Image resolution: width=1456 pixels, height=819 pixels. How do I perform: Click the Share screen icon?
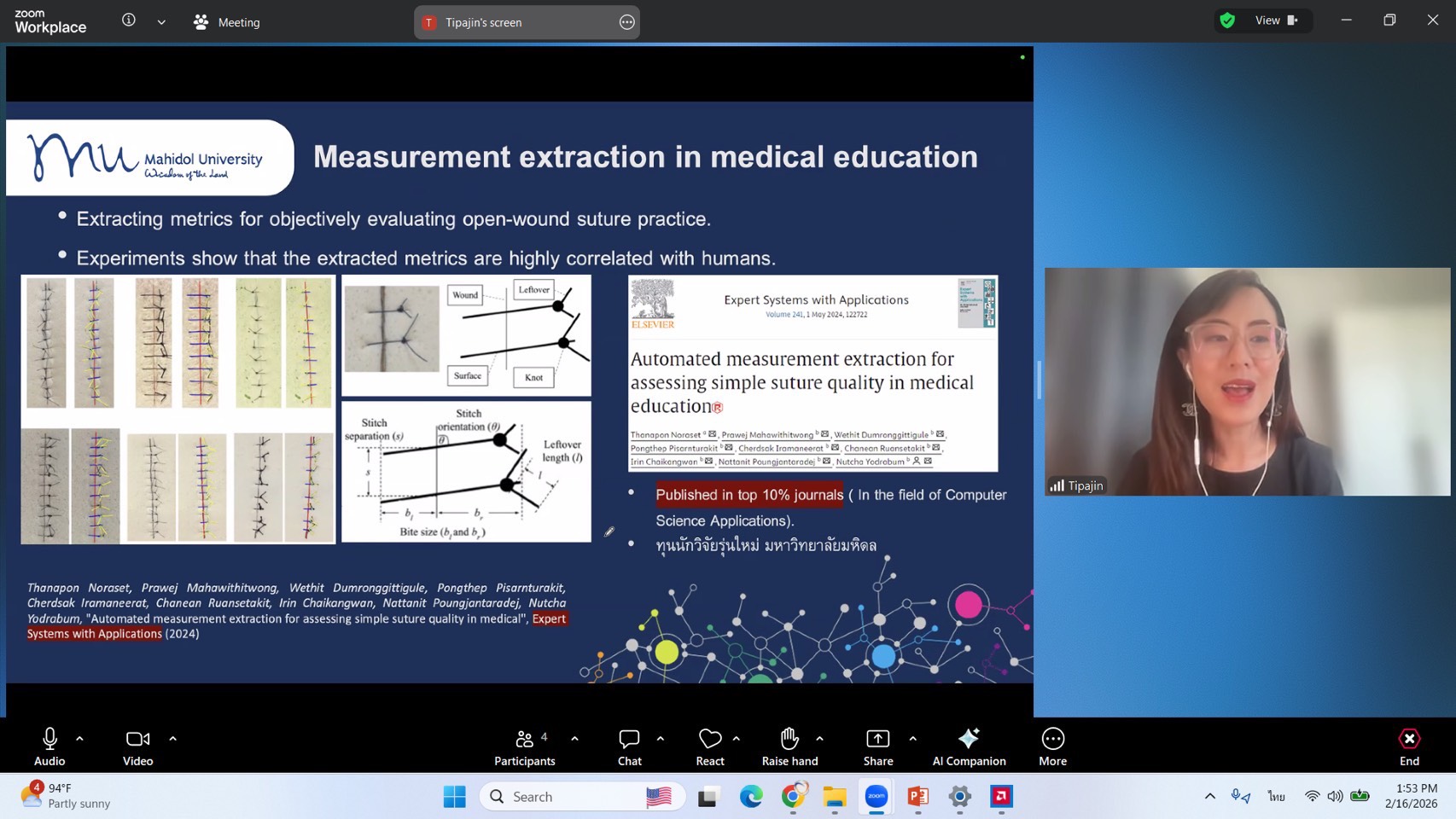tap(877, 746)
